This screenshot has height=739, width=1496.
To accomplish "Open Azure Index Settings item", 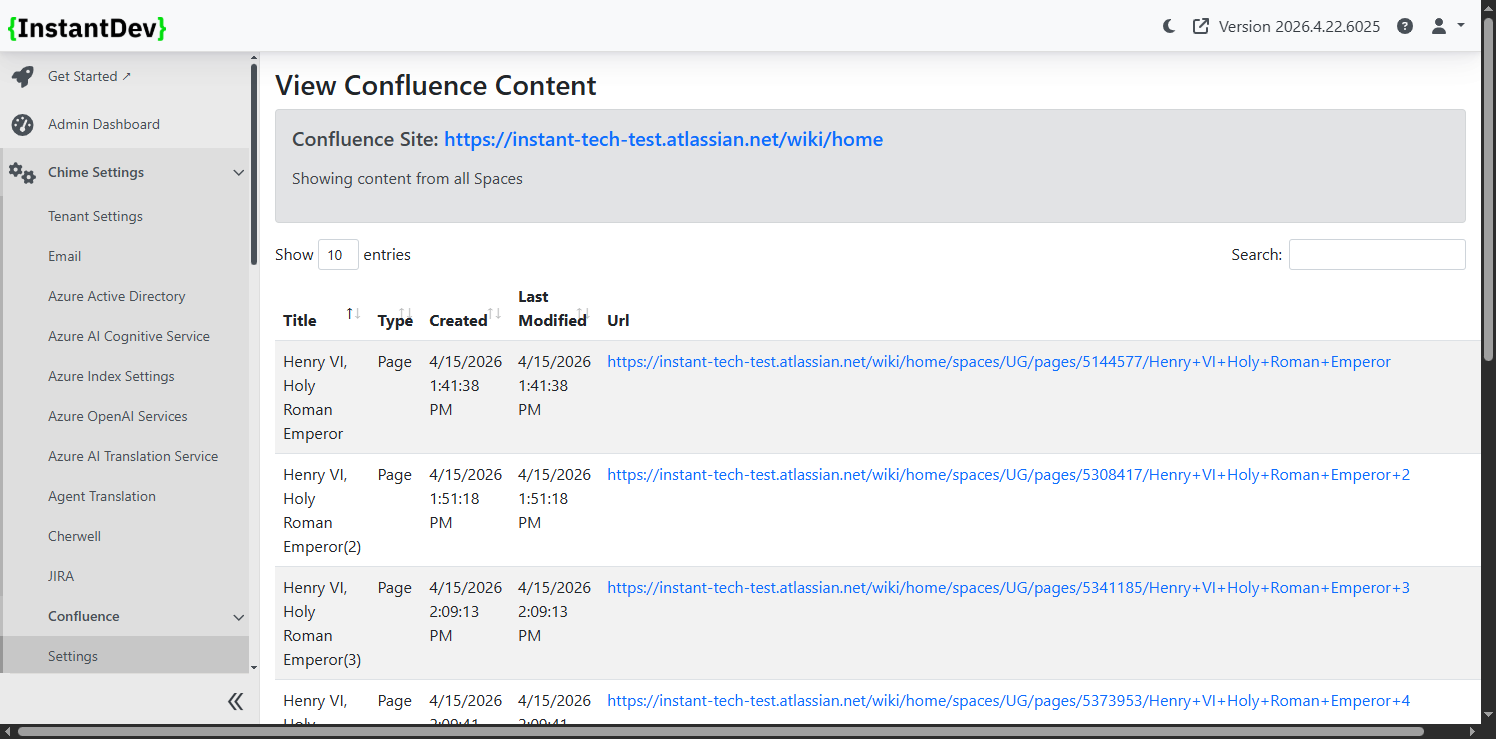I will (x=111, y=376).
